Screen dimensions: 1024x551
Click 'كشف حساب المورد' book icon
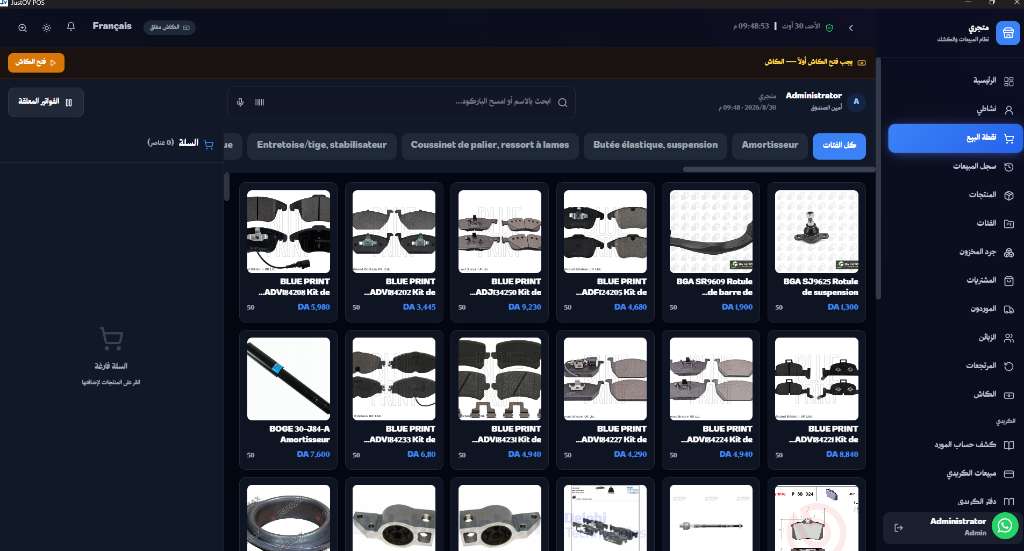(x=1008, y=445)
